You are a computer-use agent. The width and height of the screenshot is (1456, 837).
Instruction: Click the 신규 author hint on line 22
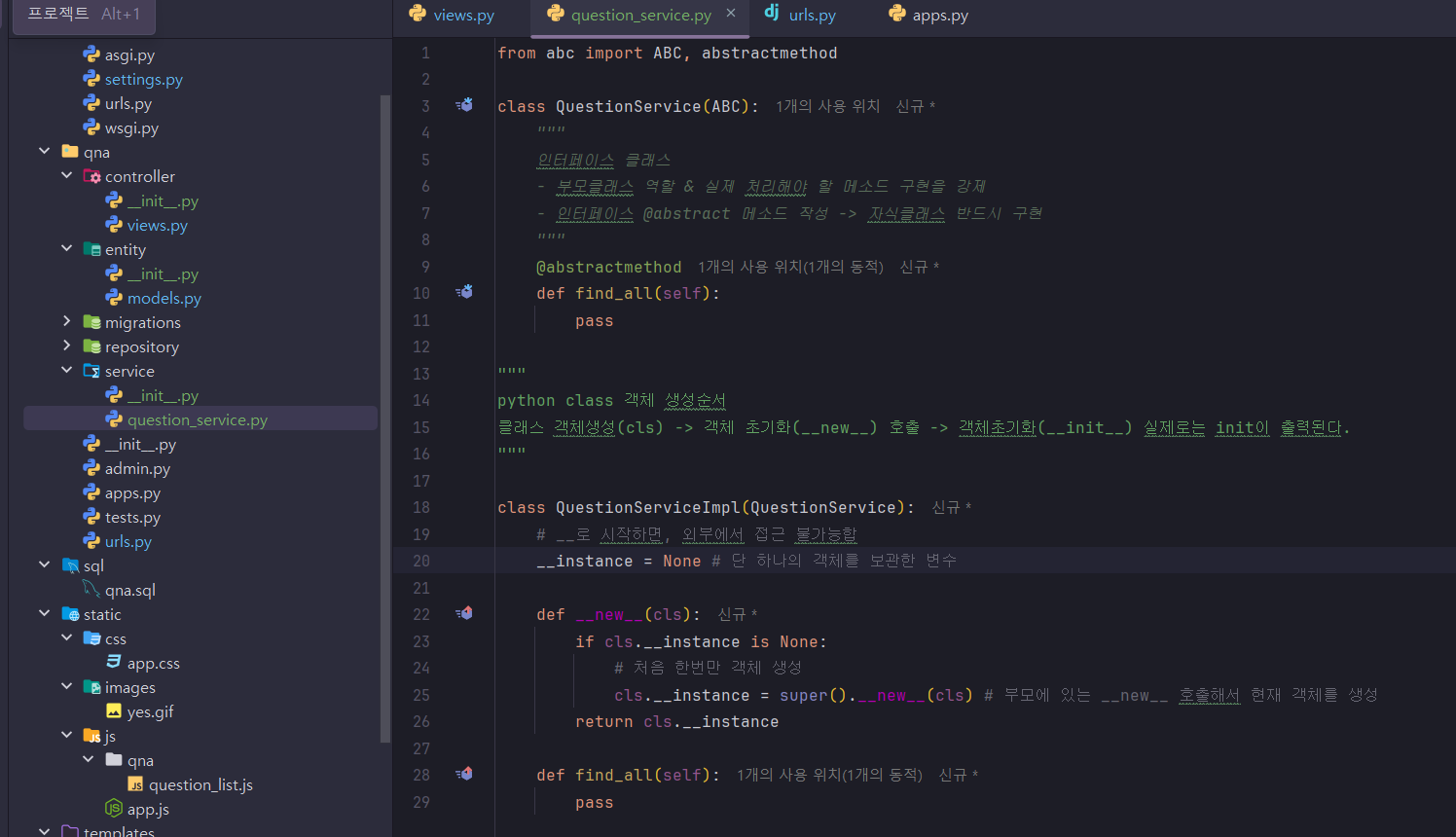[737, 614]
